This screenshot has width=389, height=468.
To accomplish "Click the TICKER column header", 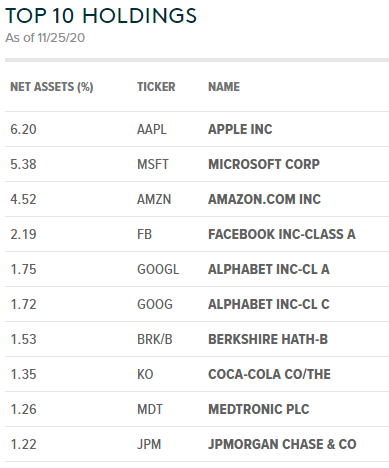I will click(156, 87).
